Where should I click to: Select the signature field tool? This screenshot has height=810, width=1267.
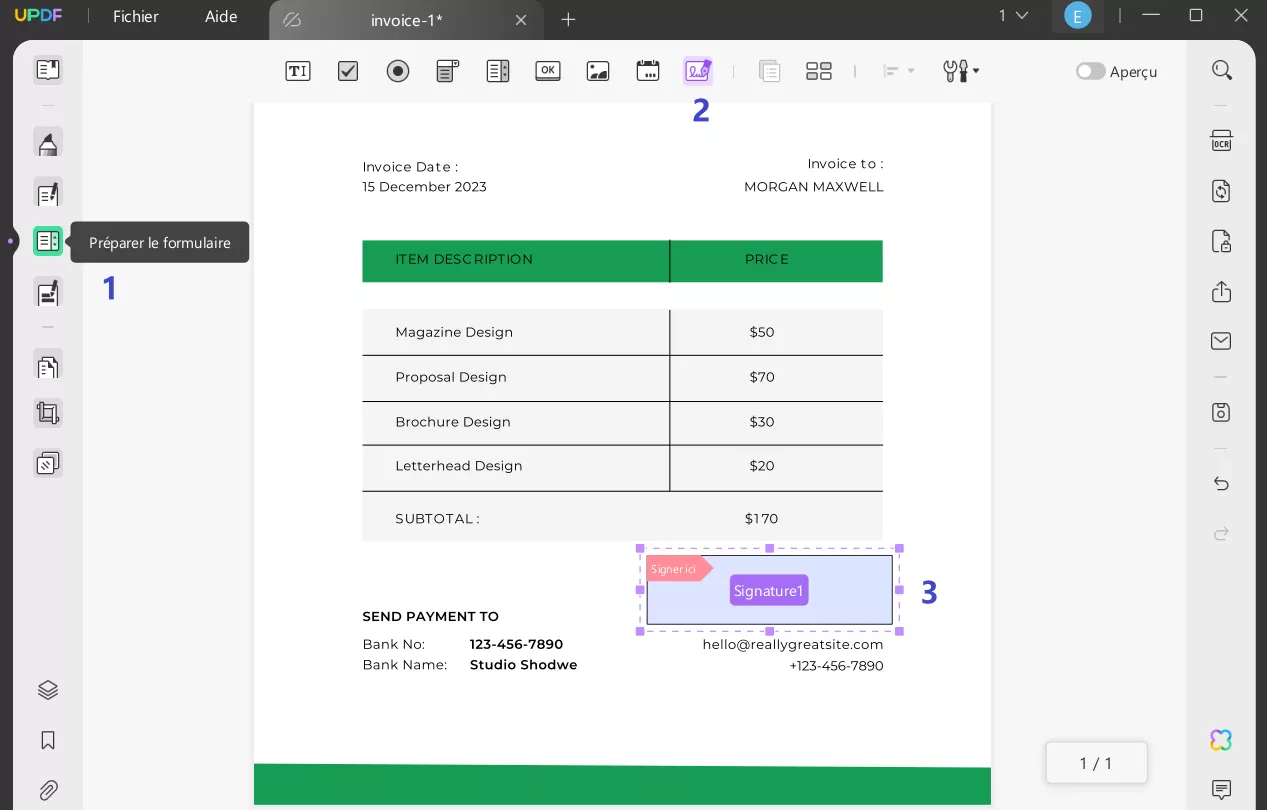tap(697, 70)
